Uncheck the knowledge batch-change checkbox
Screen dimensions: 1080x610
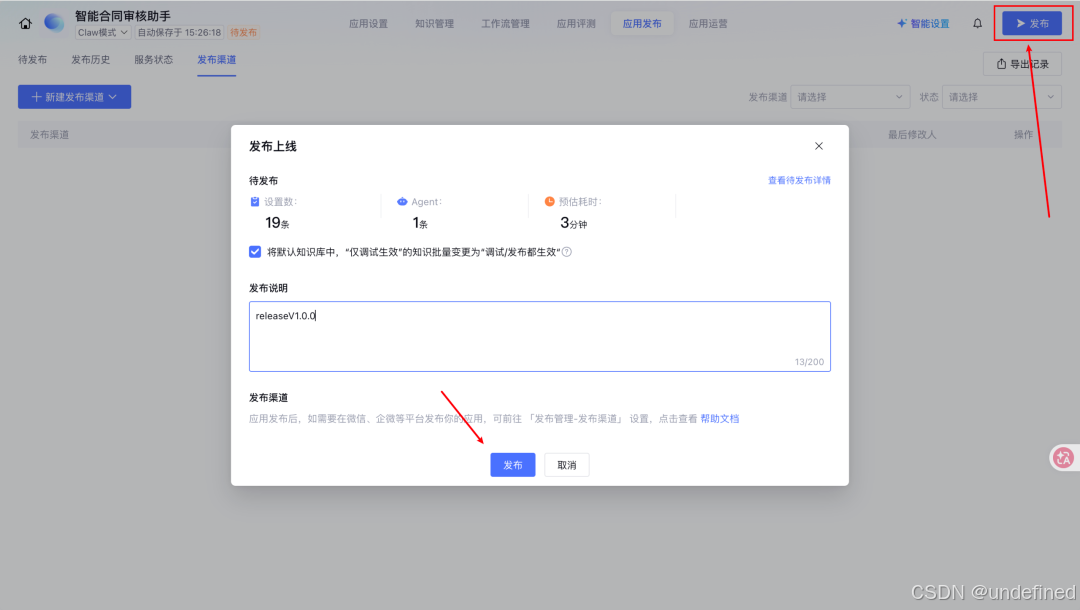[255, 252]
